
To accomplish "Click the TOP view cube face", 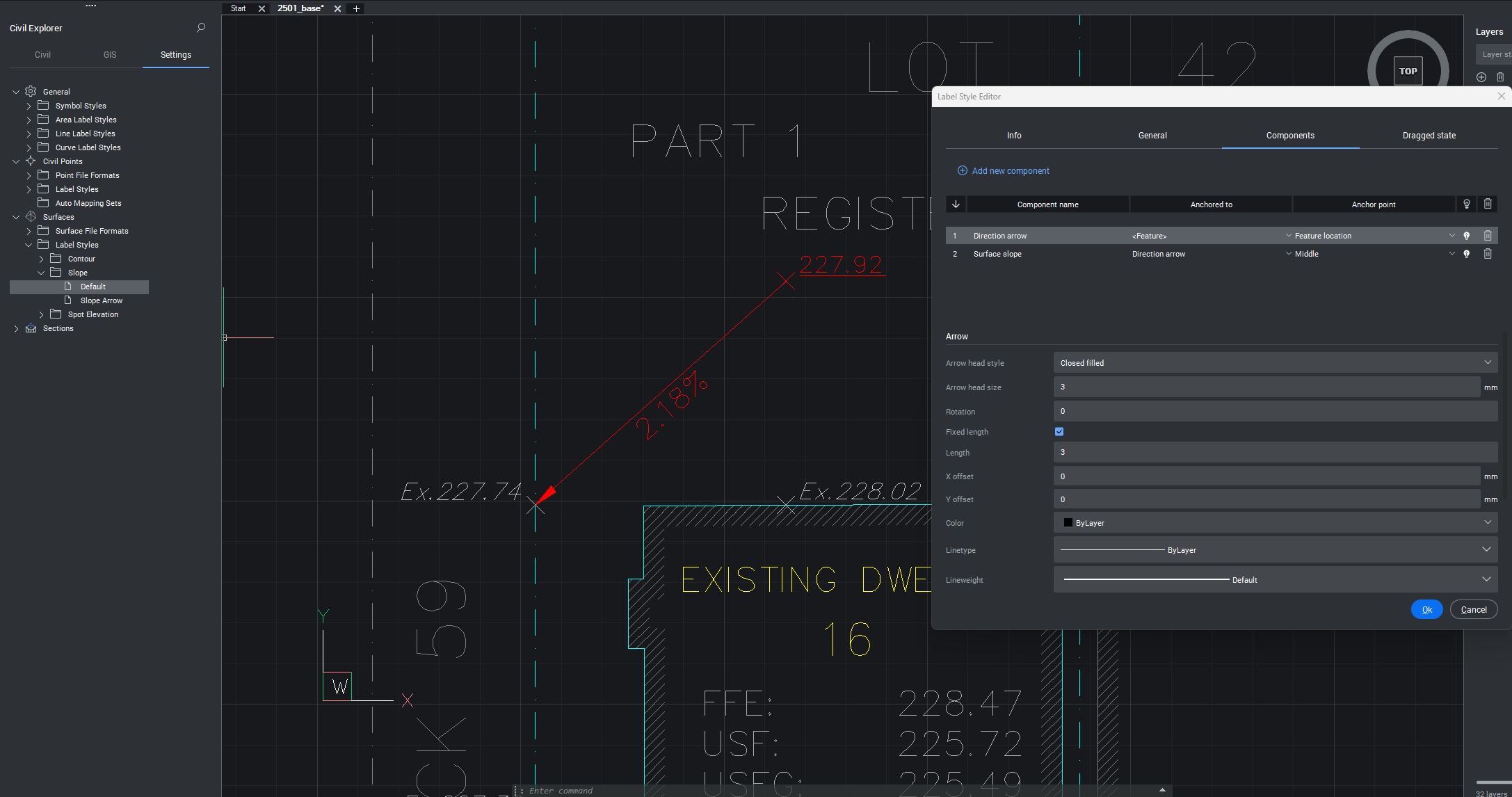I will tap(1408, 71).
